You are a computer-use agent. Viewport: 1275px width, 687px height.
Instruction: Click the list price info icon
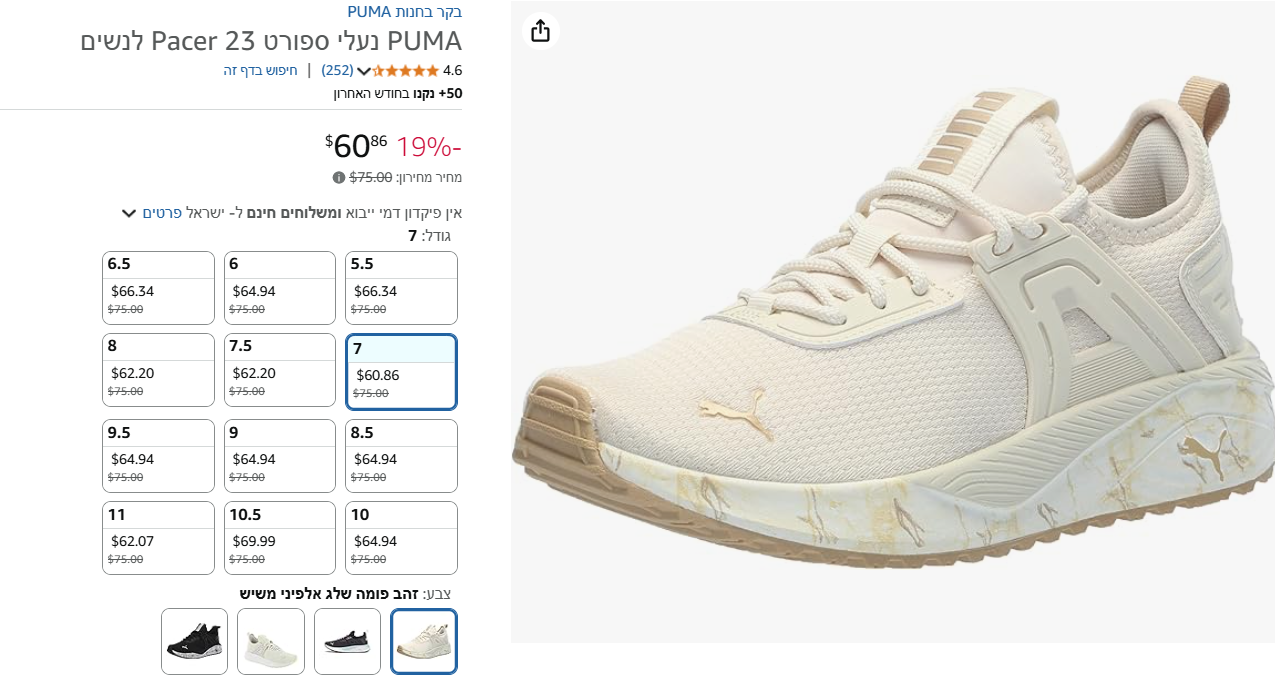339,178
